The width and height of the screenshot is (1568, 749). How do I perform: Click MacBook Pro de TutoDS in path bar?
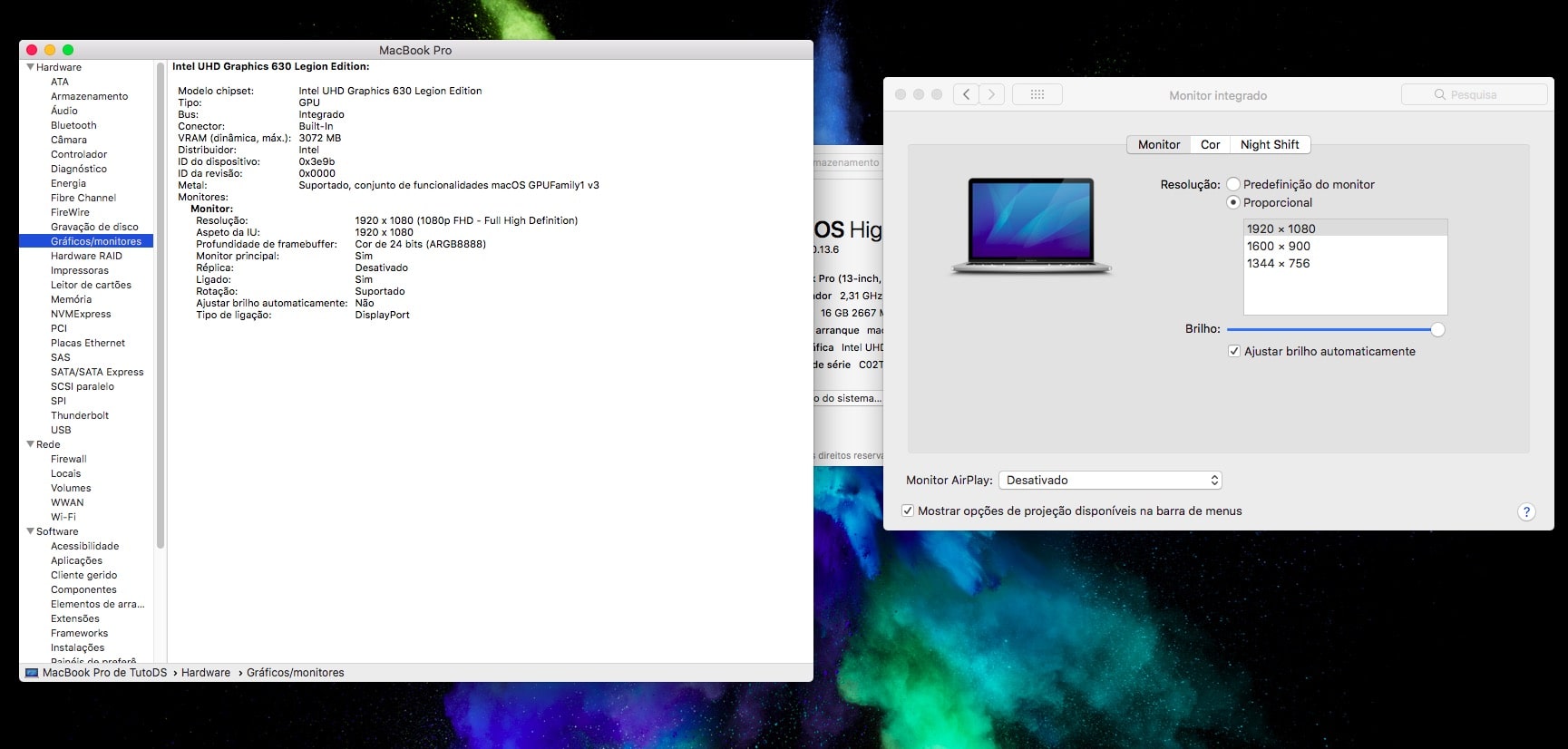point(104,673)
